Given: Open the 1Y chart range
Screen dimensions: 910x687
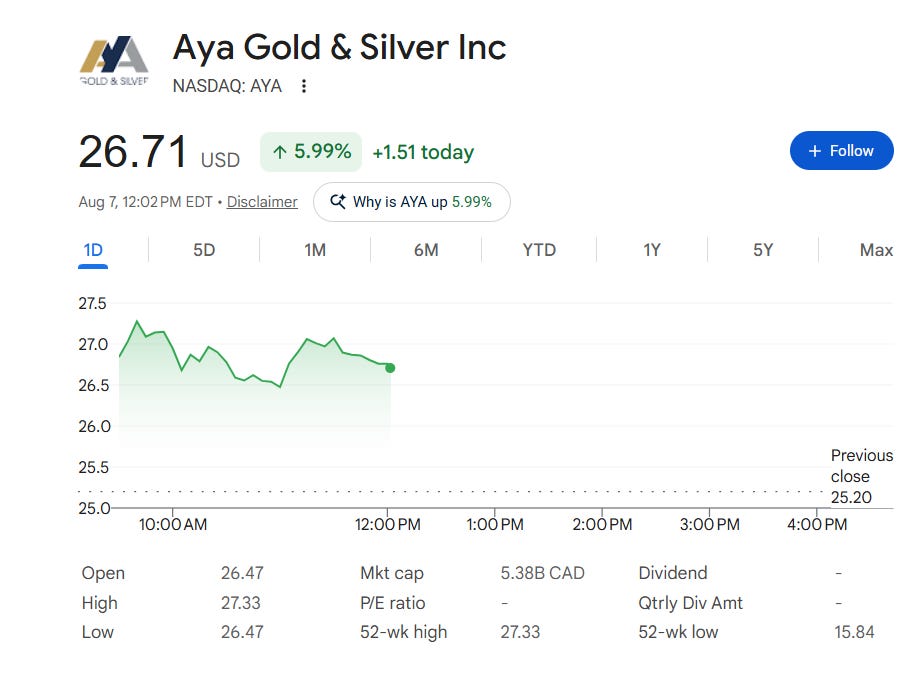Looking at the screenshot, I should point(652,250).
